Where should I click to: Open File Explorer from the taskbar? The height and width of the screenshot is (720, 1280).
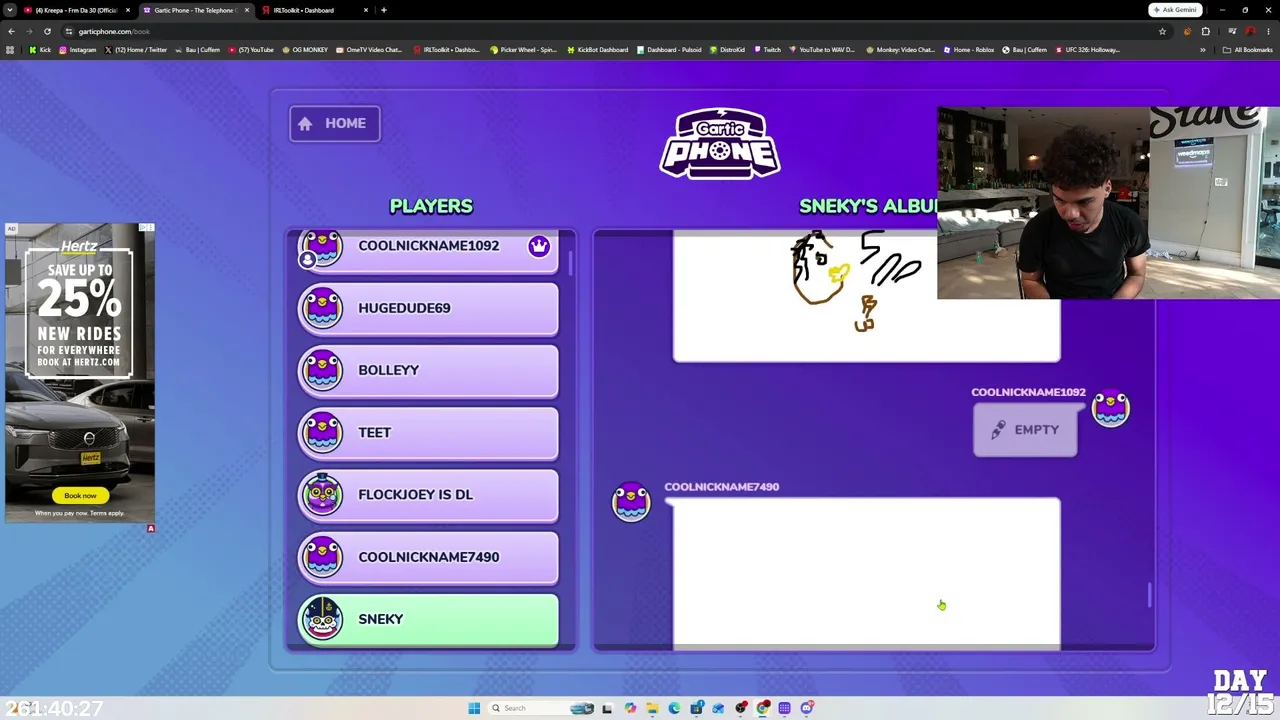tap(652, 708)
